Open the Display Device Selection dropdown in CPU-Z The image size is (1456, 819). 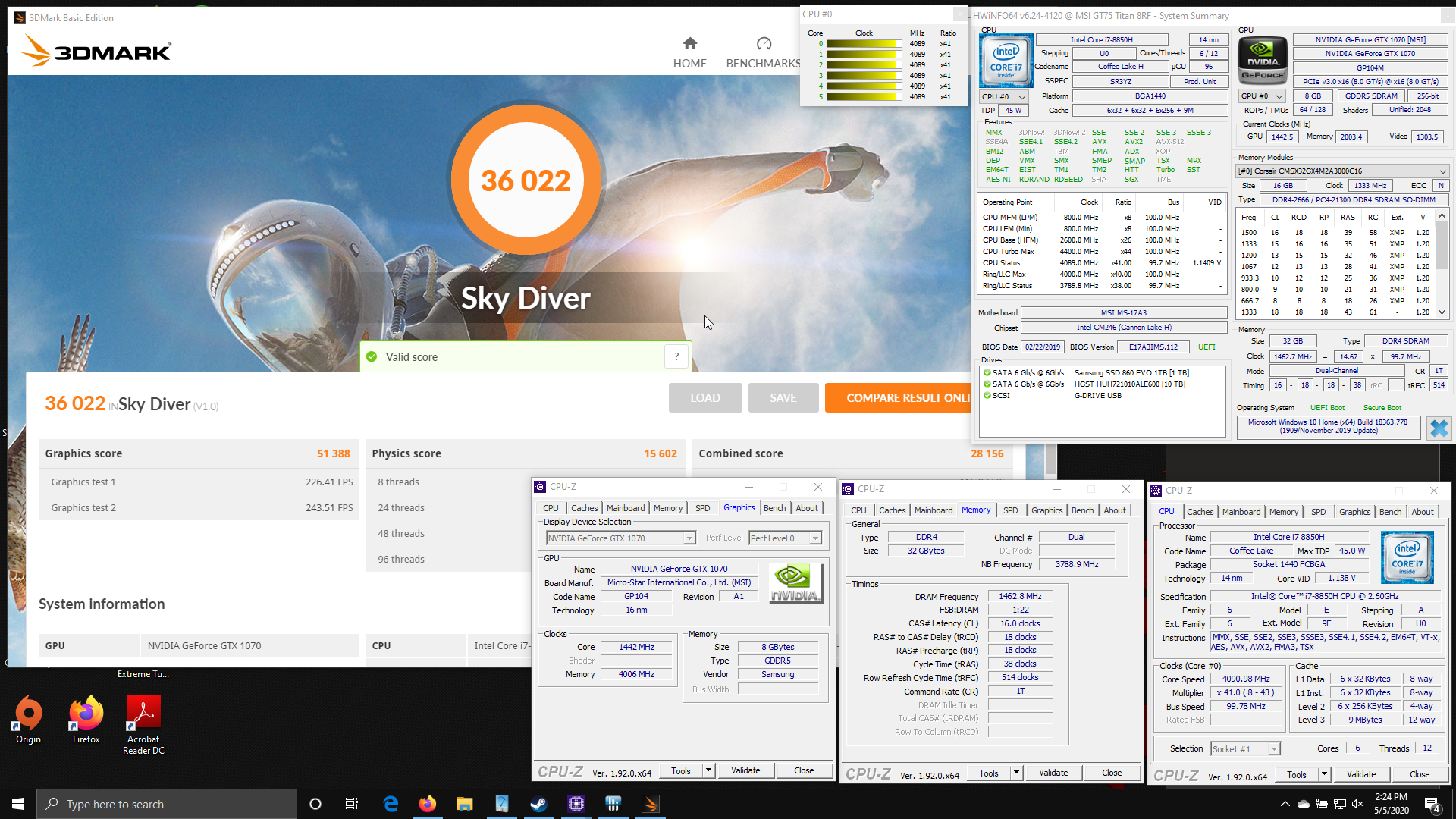pyautogui.click(x=620, y=538)
